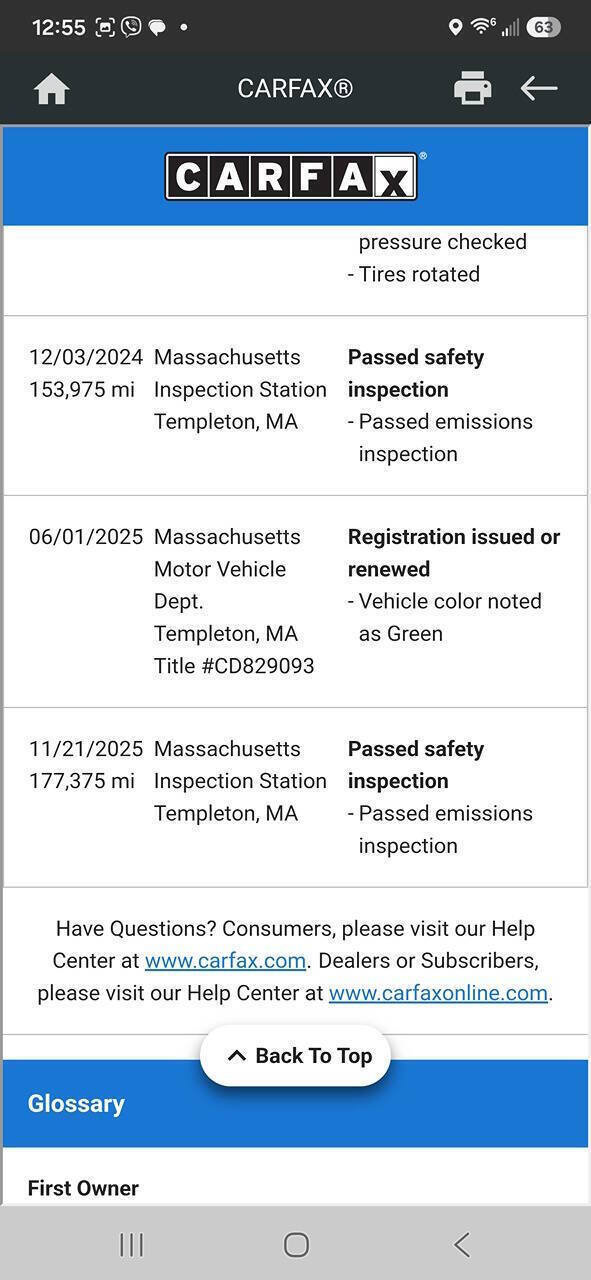Select the 06/01/2025 registration record row
The width and height of the screenshot is (591, 1280).
[x=295, y=601]
